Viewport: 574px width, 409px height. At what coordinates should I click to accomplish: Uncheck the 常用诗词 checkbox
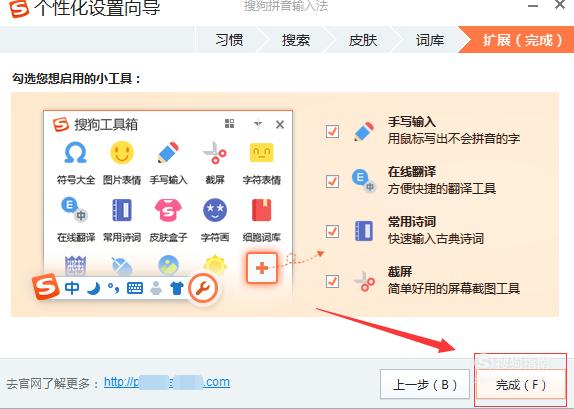point(332,231)
